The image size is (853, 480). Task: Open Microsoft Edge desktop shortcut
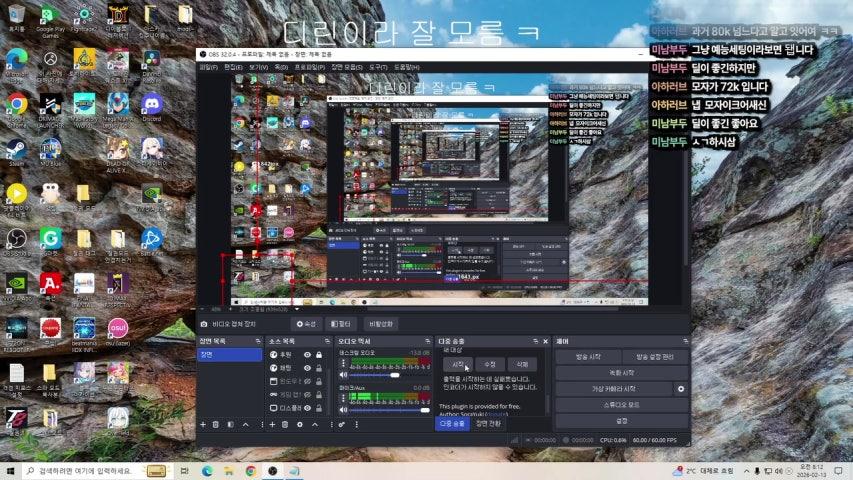16,64
